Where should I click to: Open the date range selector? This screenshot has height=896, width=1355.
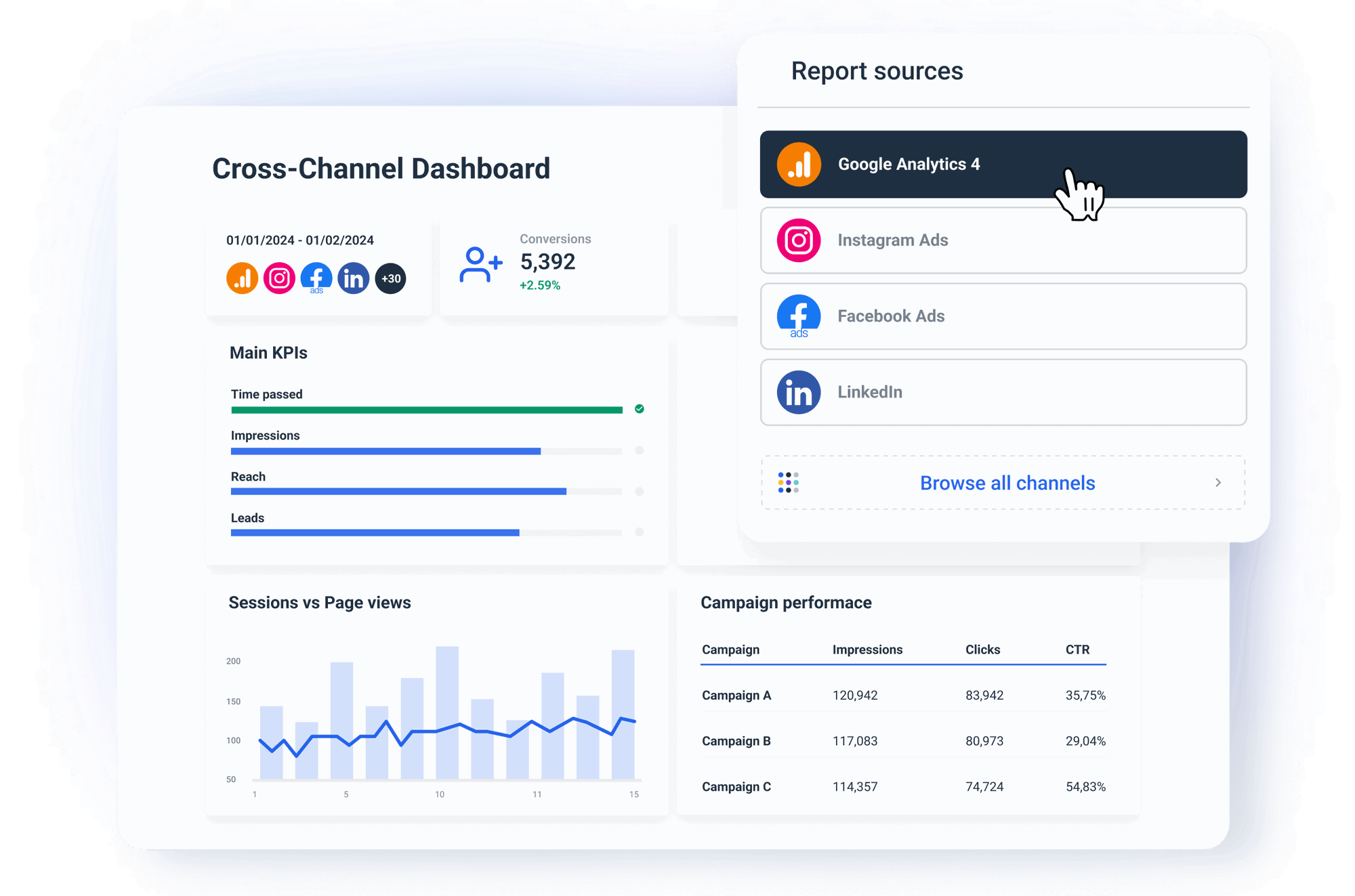coord(300,239)
